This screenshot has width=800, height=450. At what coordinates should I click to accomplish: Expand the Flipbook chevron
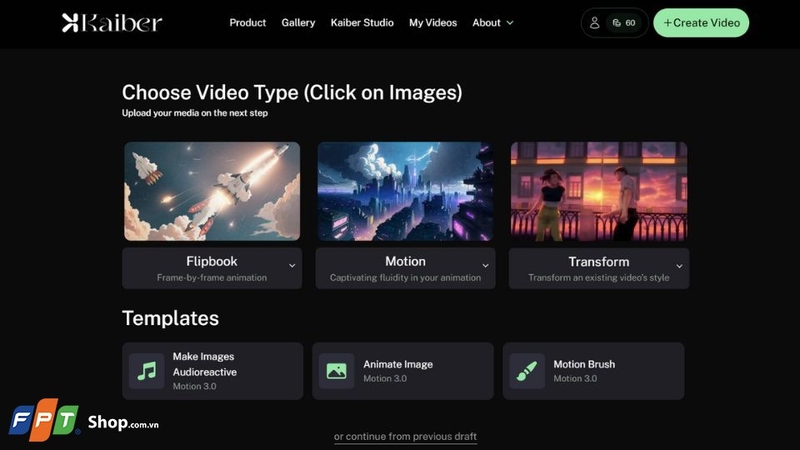(x=292, y=266)
